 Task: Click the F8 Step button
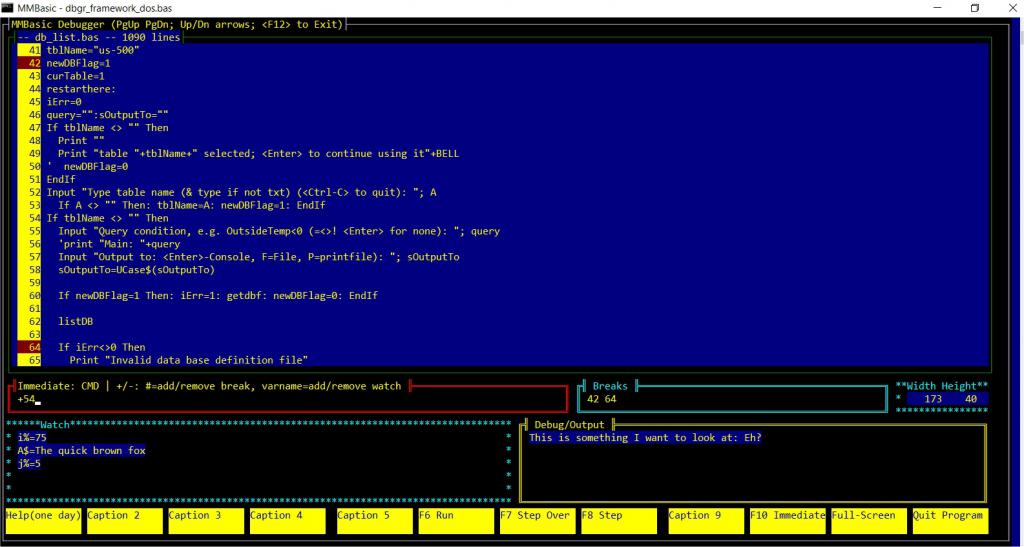pos(618,520)
